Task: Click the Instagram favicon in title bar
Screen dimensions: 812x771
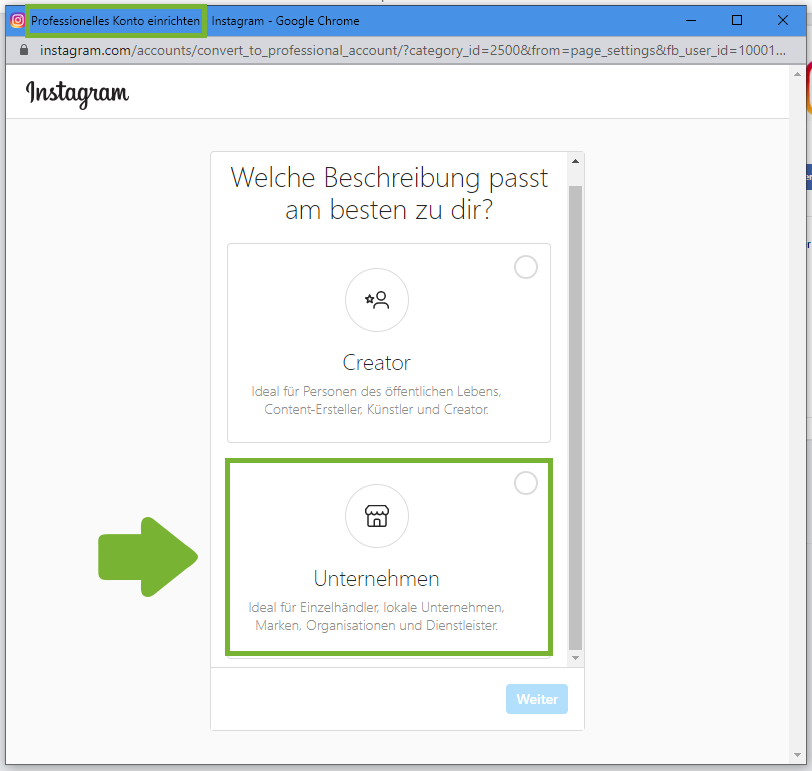Action: [17, 20]
